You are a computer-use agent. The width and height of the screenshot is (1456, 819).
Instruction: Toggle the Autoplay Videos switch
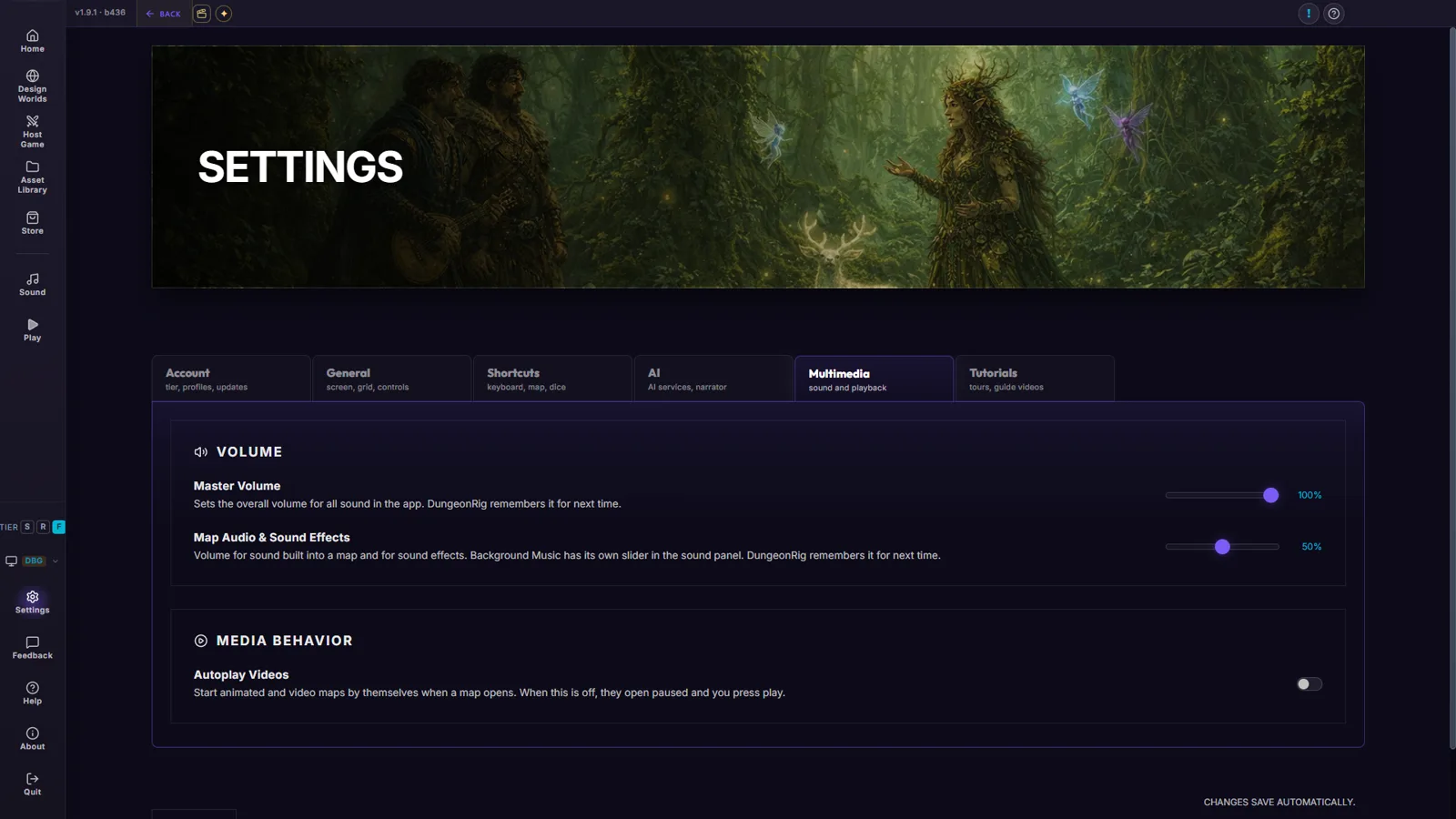point(1309,684)
